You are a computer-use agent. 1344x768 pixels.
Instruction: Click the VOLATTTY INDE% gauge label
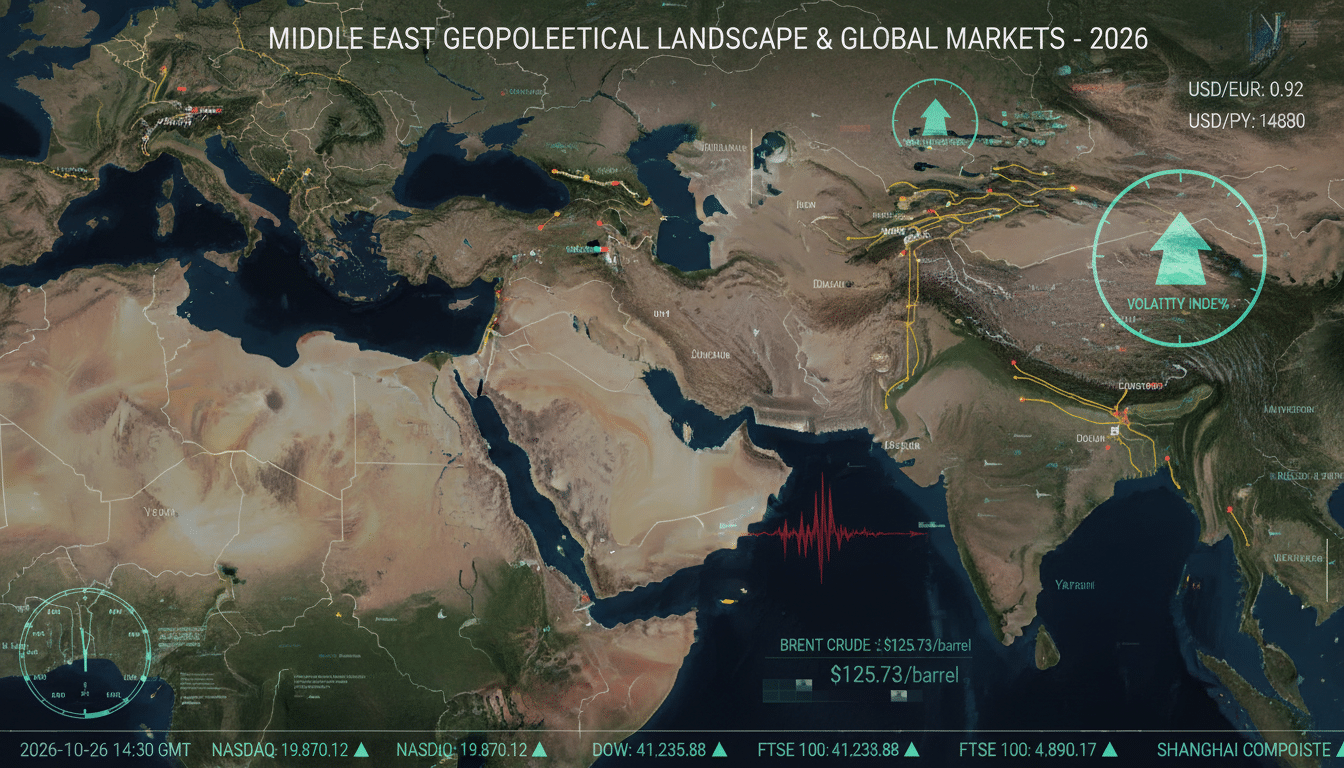click(1178, 303)
